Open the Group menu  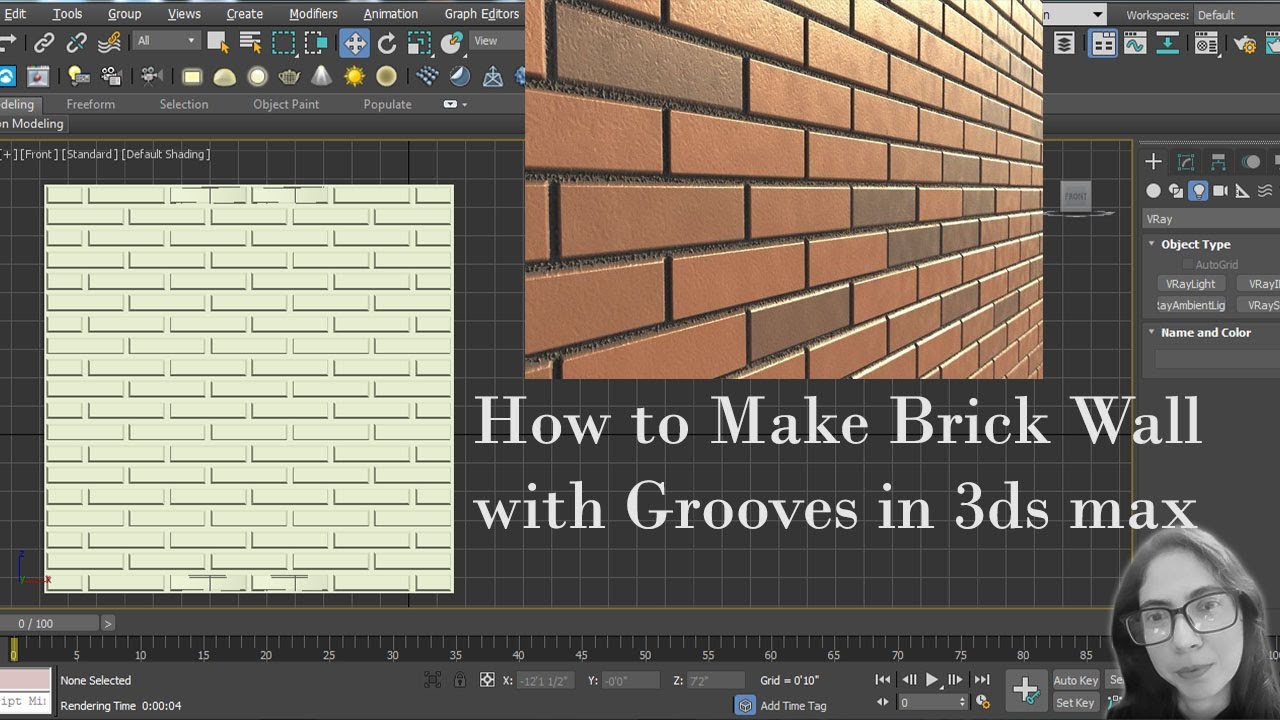pos(124,14)
